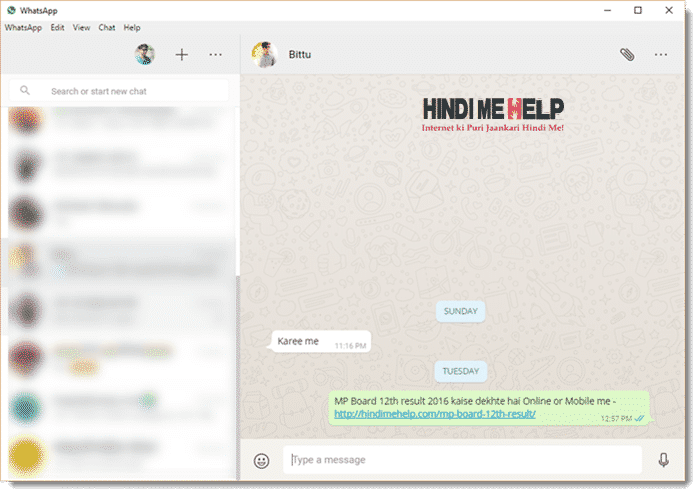
Task: Open the Edit menu
Action: pyautogui.click(x=58, y=28)
